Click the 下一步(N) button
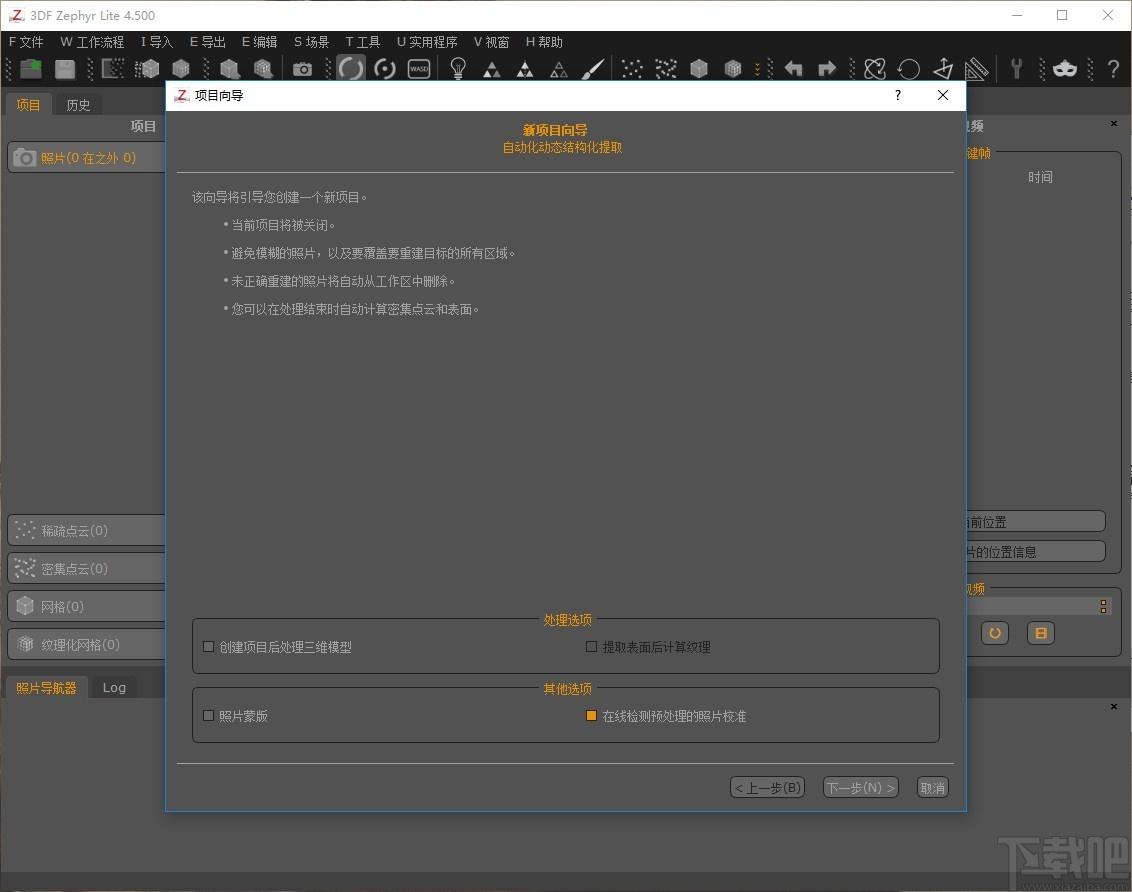This screenshot has height=892, width=1132. [x=861, y=787]
